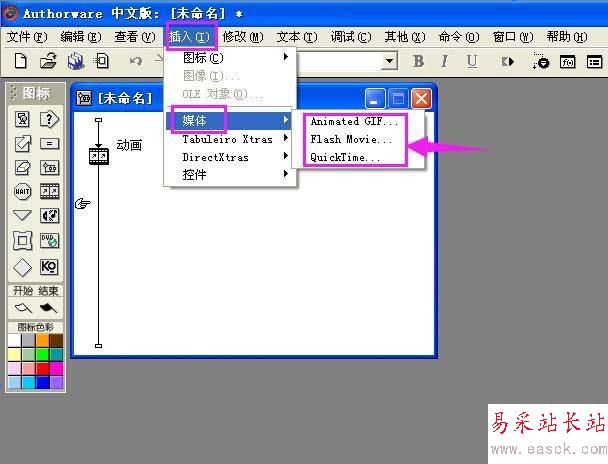The image size is (608, 464).
Task: Click the Save all toolbar icon
Action: click(76, 61)
